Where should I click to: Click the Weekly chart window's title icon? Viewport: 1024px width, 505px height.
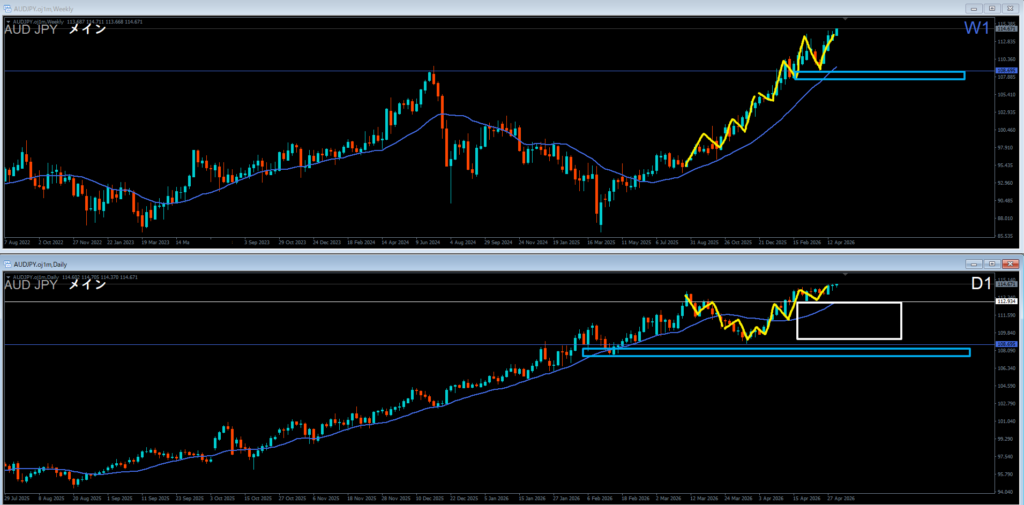[6, 7]
